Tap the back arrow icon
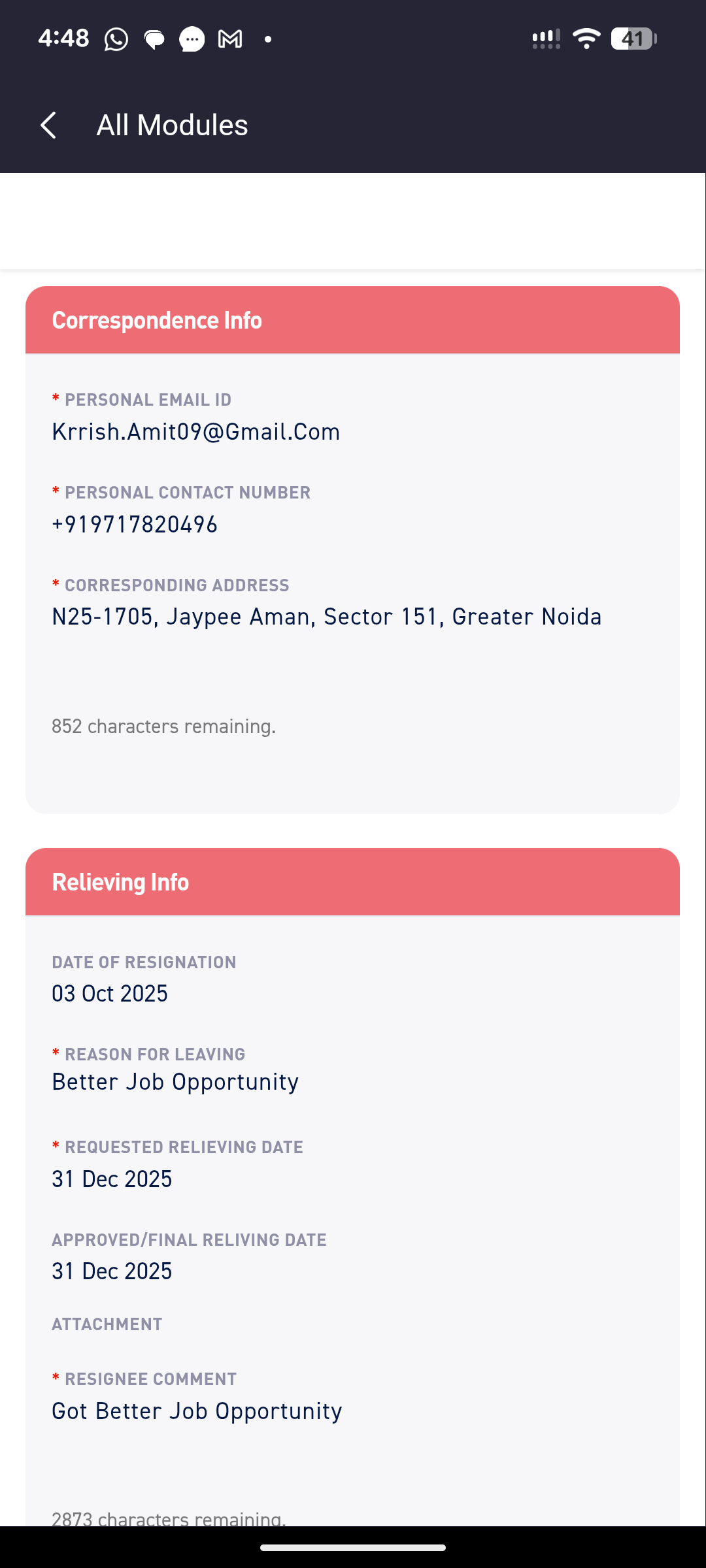Screen dimensions: 706x1568 tap(49, 125)
